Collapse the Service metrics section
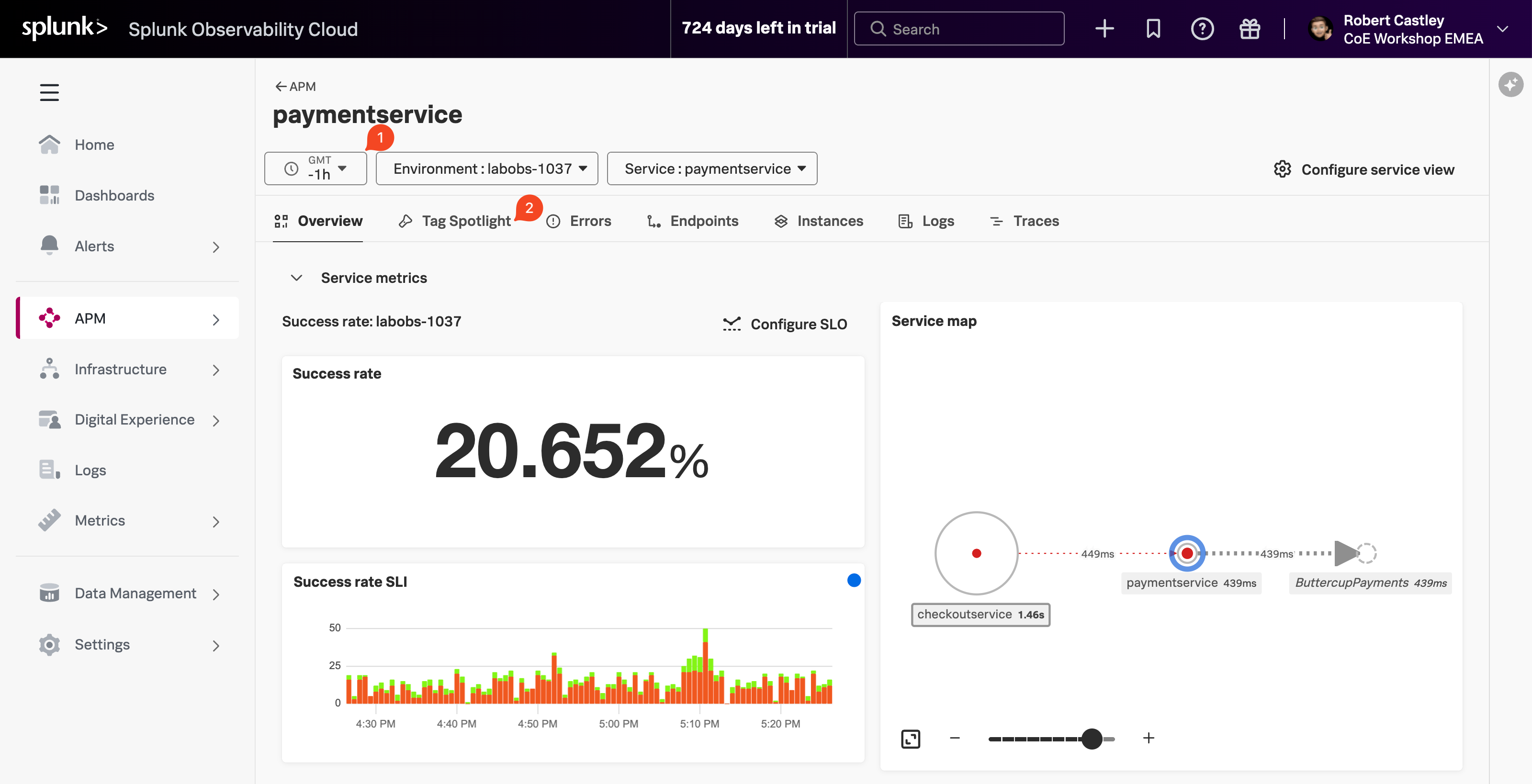 [x=296, y=277]
